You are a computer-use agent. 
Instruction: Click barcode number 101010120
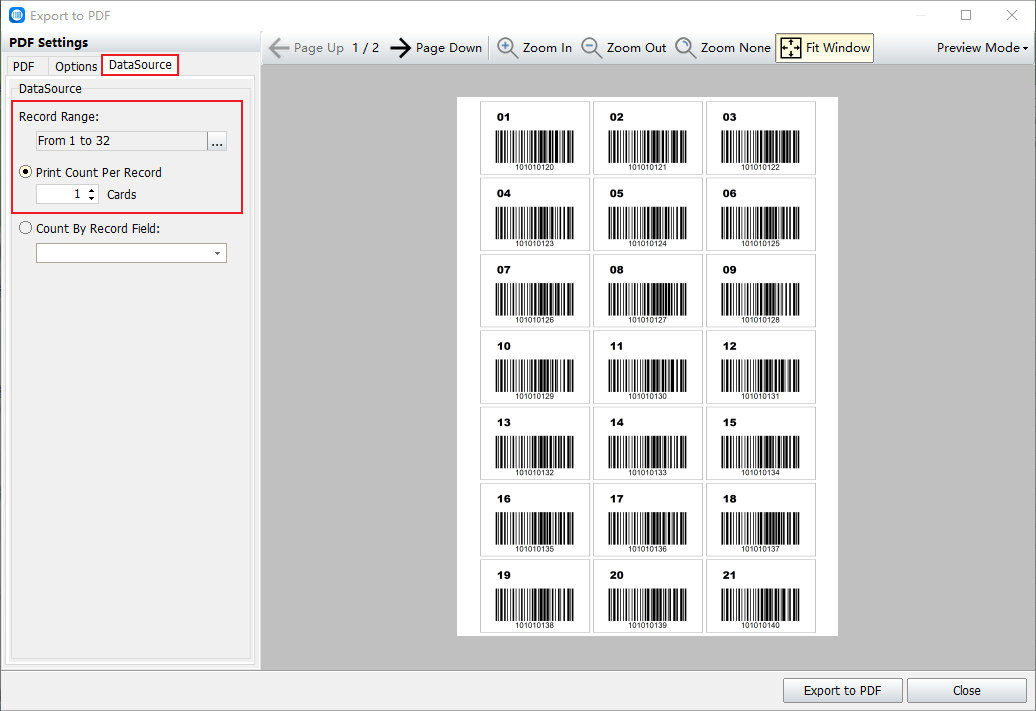pos(535,167)
